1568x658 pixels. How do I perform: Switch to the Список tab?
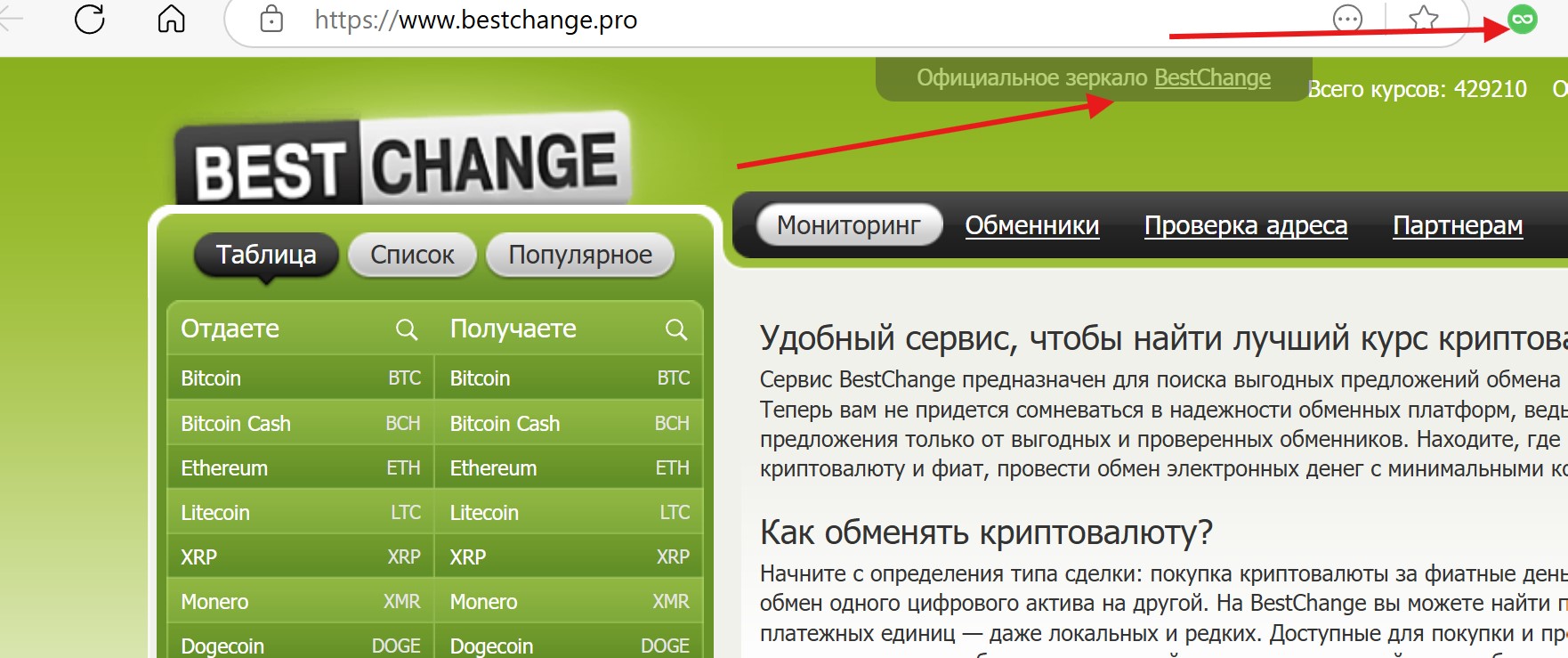[412, 255]
